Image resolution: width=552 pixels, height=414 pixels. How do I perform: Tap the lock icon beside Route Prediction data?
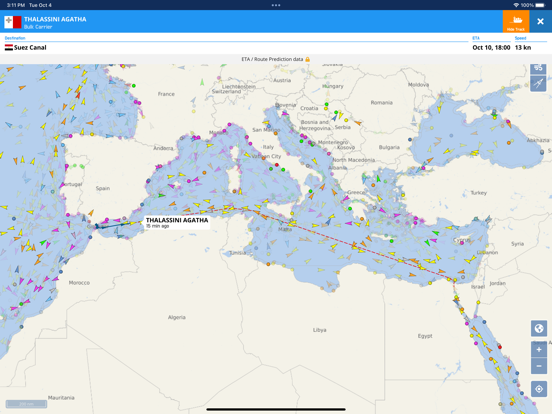click(307, 59)
